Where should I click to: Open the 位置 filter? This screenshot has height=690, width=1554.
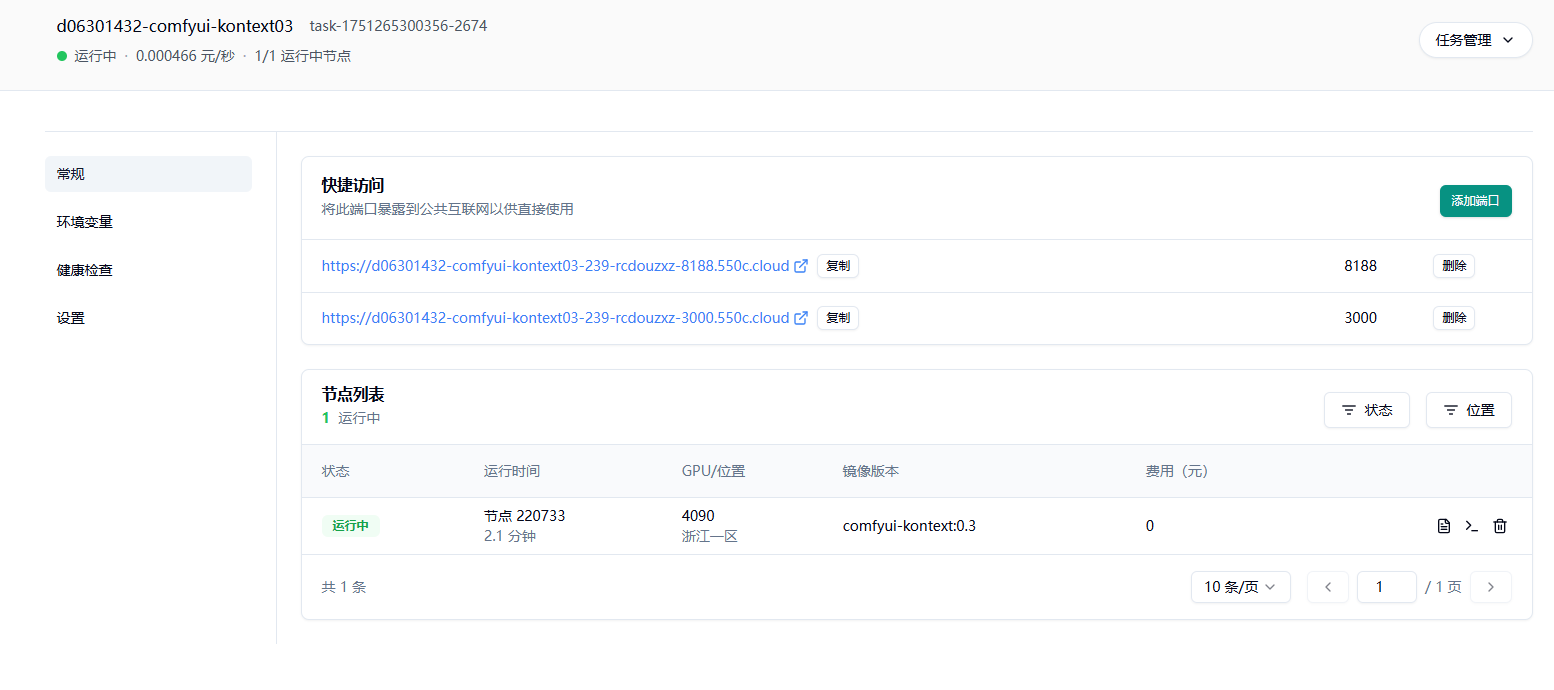1468,410
